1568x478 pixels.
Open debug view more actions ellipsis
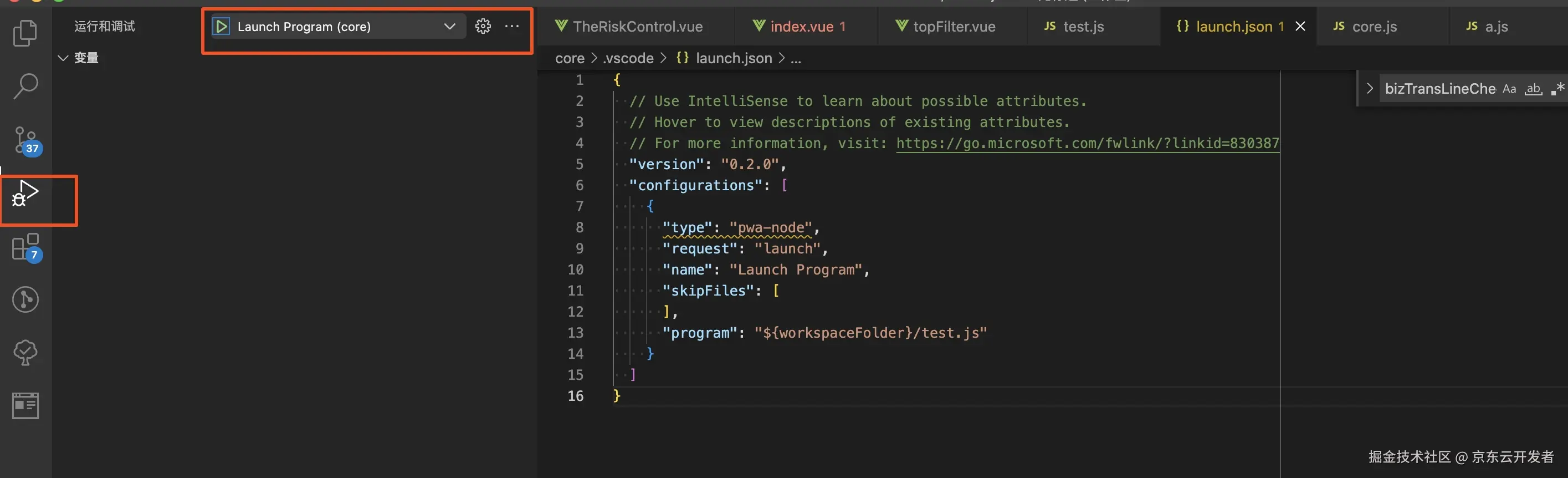(x=512, y=26)
